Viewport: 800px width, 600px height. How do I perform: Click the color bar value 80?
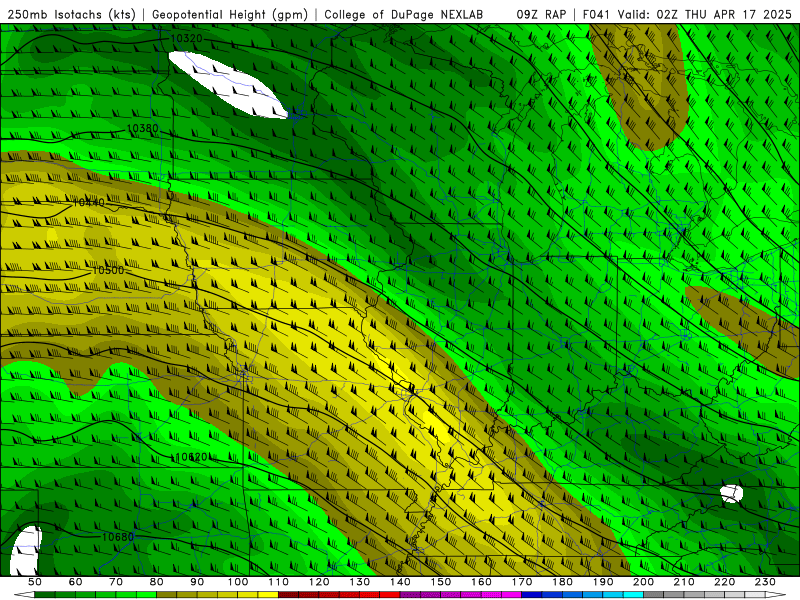point(156,582)
